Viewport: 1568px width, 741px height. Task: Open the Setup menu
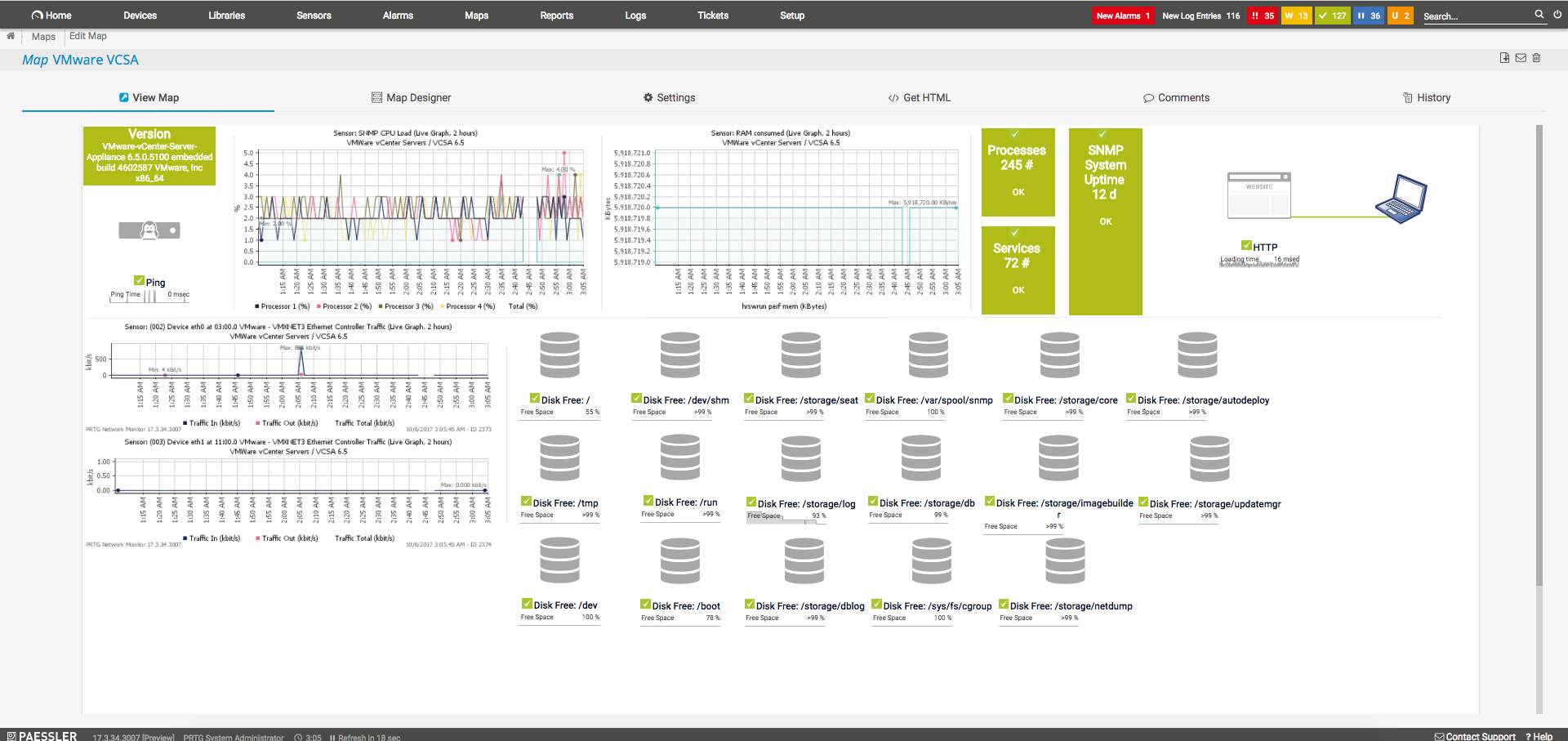coord(792,15)
